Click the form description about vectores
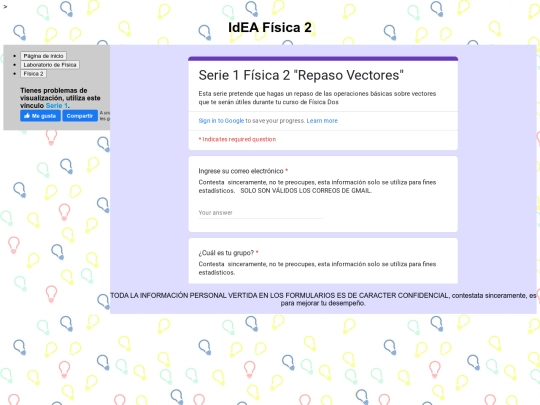This screenshot has width=540, height=405. click(x=317, y=98)
